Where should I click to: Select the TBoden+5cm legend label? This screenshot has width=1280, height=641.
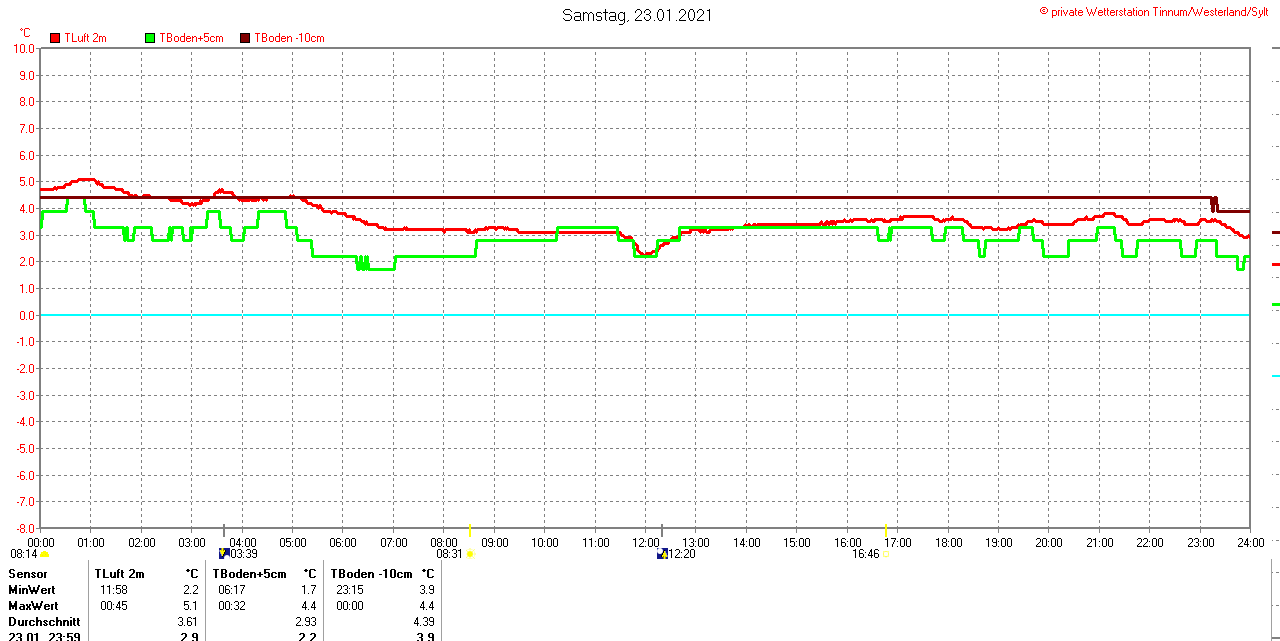192,38
